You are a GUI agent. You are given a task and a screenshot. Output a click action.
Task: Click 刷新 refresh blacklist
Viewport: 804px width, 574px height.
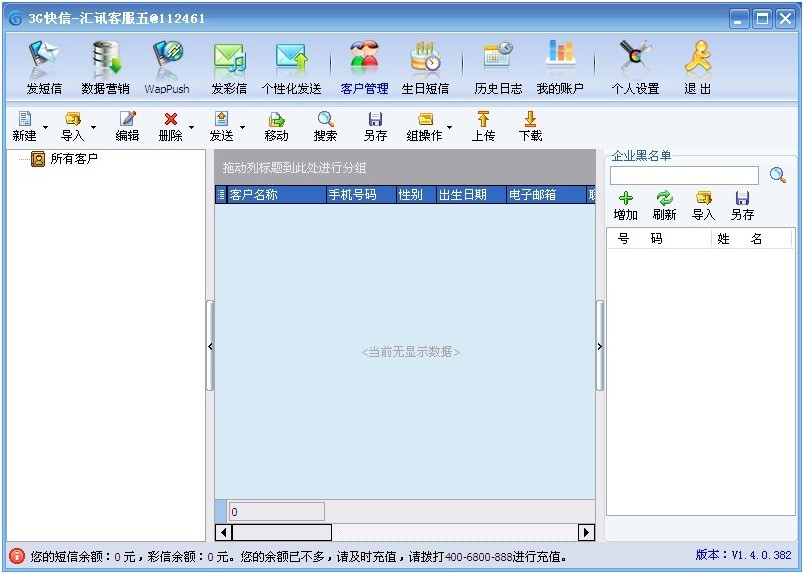click(x=665, y=206)
